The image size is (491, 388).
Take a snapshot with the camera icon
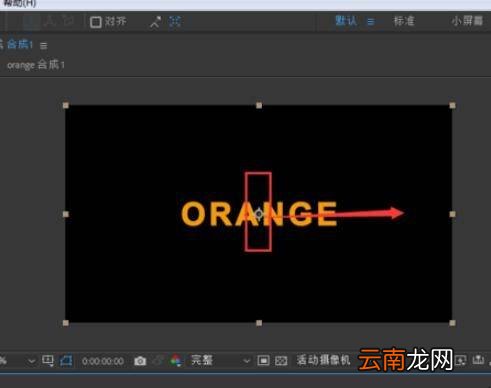click(140, 361)
